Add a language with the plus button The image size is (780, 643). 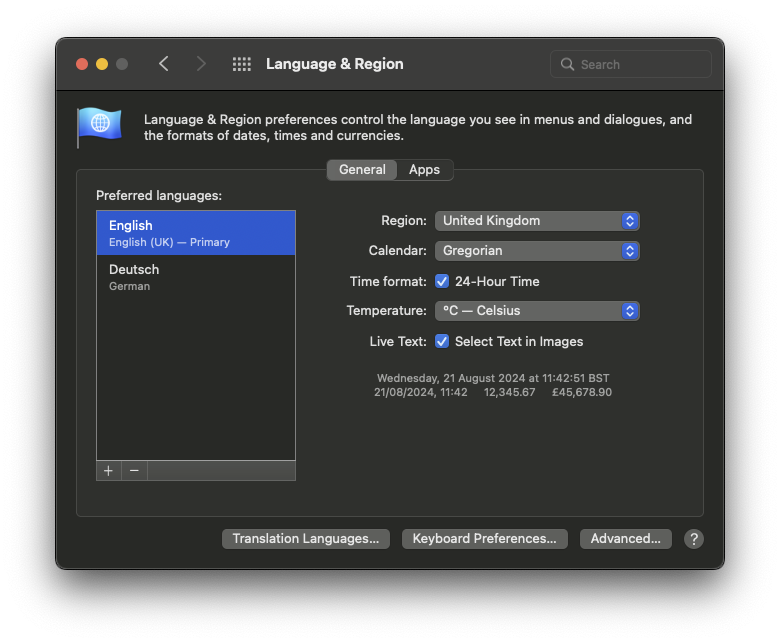(x=108, y=471)
